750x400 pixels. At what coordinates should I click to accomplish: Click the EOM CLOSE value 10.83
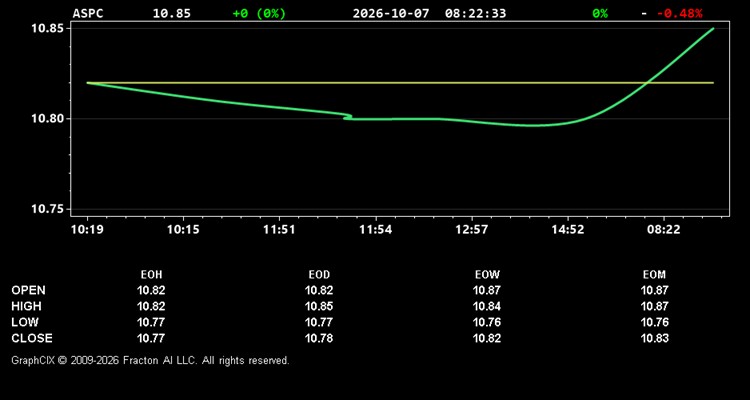coord(654,338)
